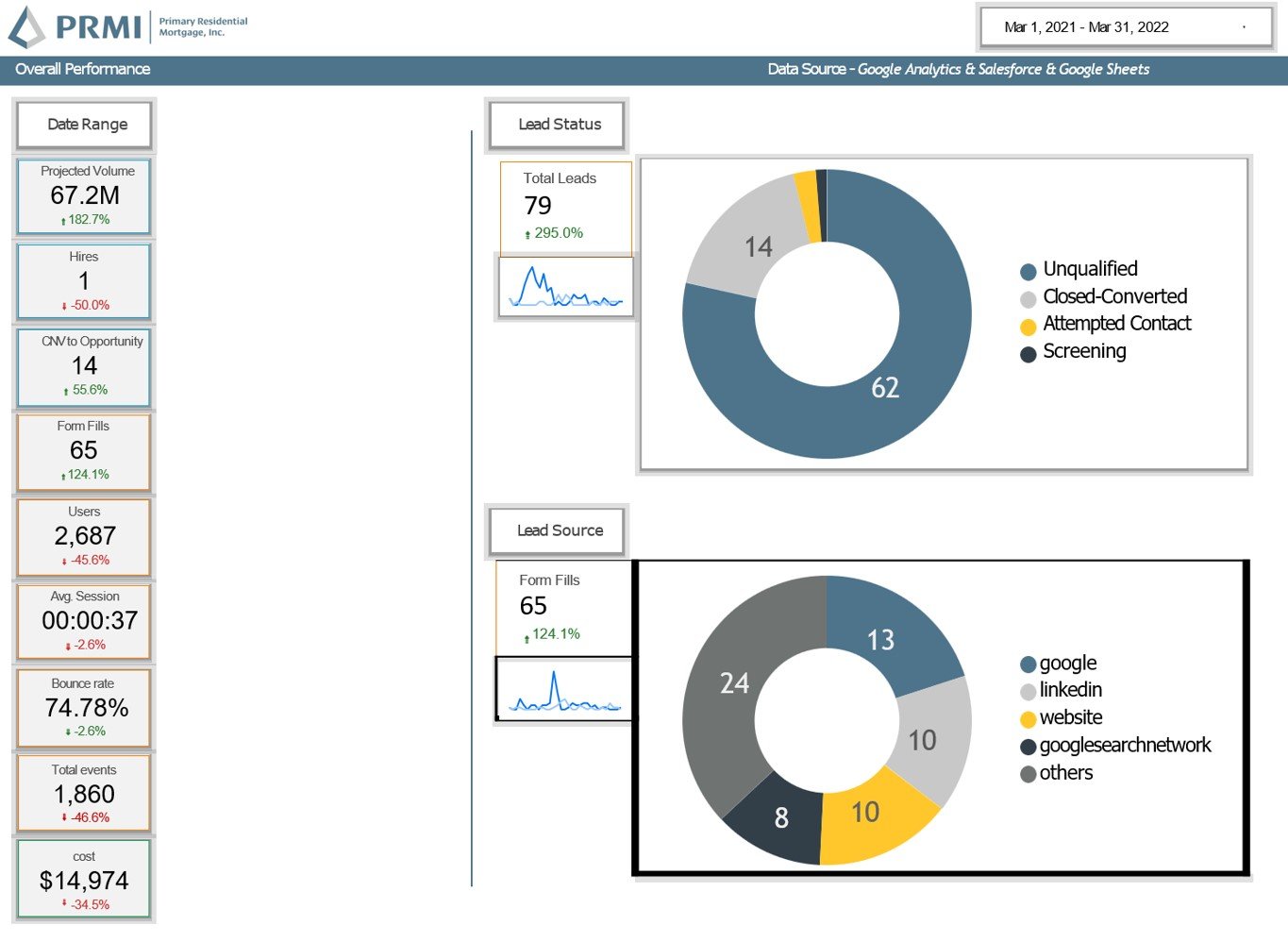The image size is (1288, 942).
Task: Click the google legend dot
Action: click(x=1029, y=664)
